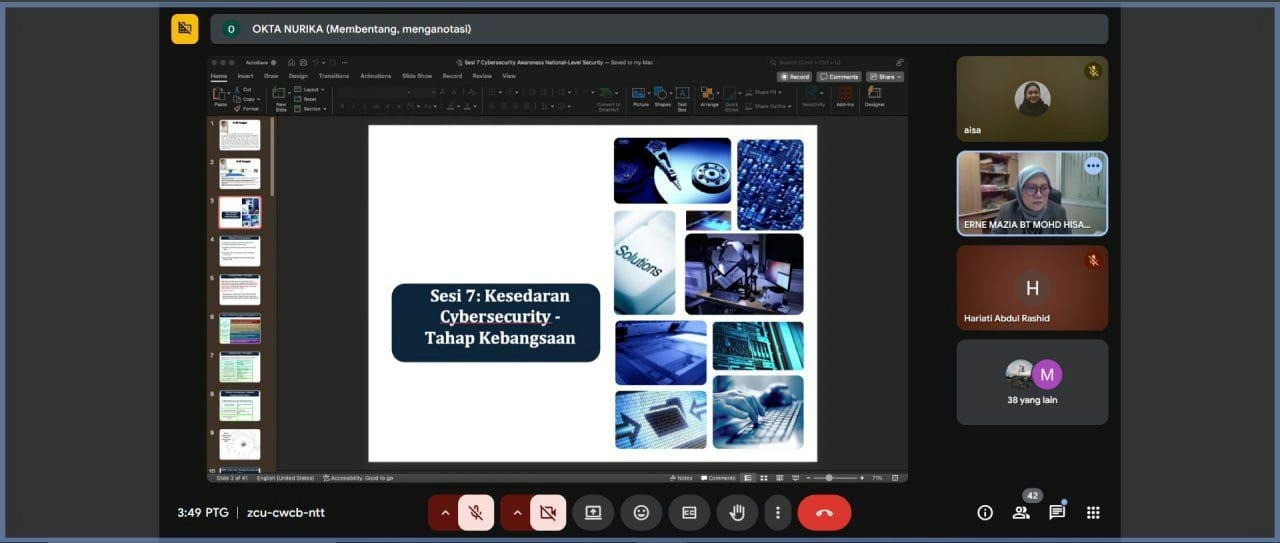The image size is (1280, 543).
Task: Open the three-dot more options menu
Action: [x=778, y=513]
